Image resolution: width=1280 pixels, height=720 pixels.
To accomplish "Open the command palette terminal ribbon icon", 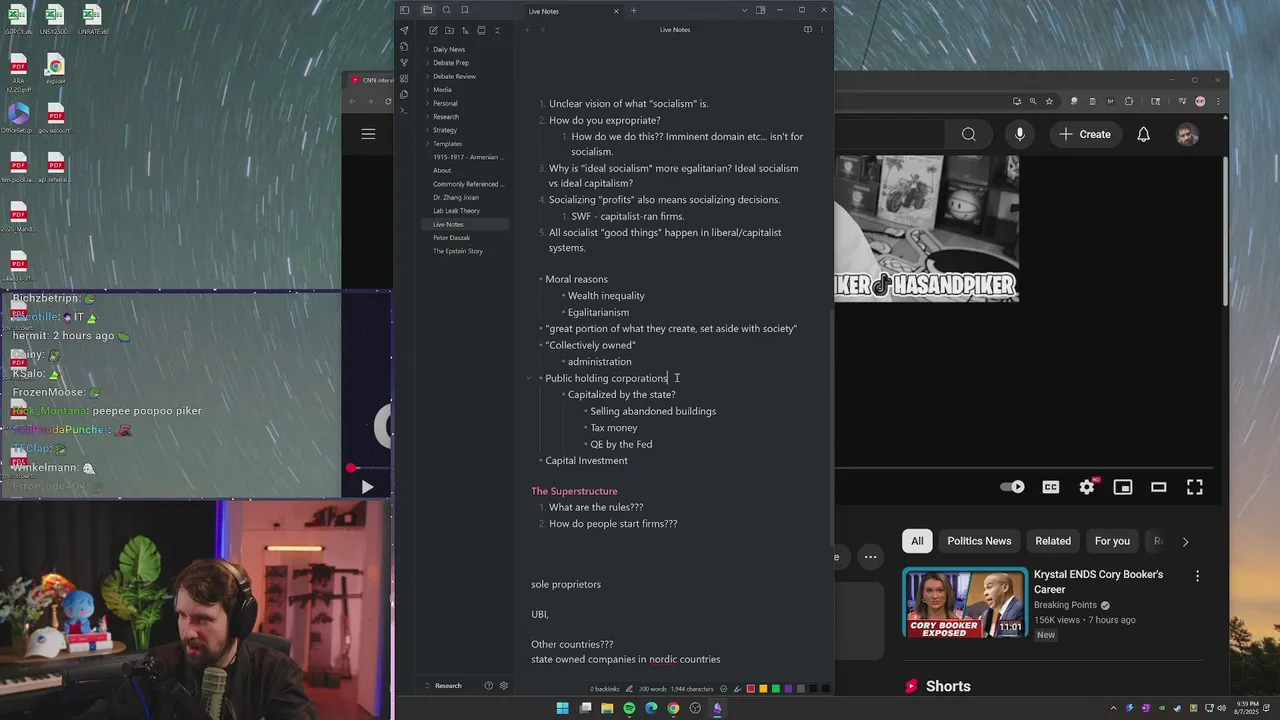I will (404, 110).
